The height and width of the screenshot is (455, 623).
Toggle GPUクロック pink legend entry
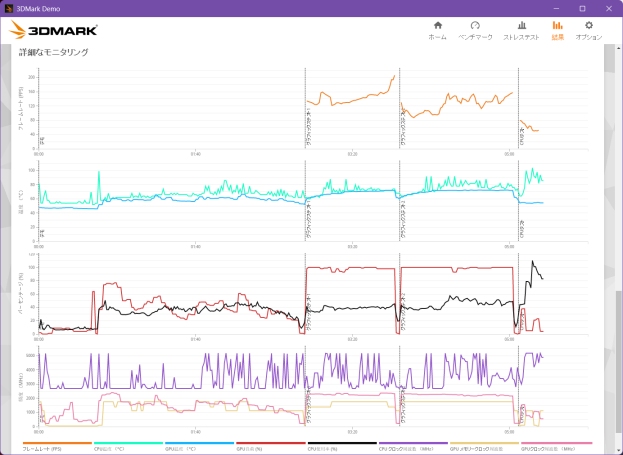click(556, 446)
